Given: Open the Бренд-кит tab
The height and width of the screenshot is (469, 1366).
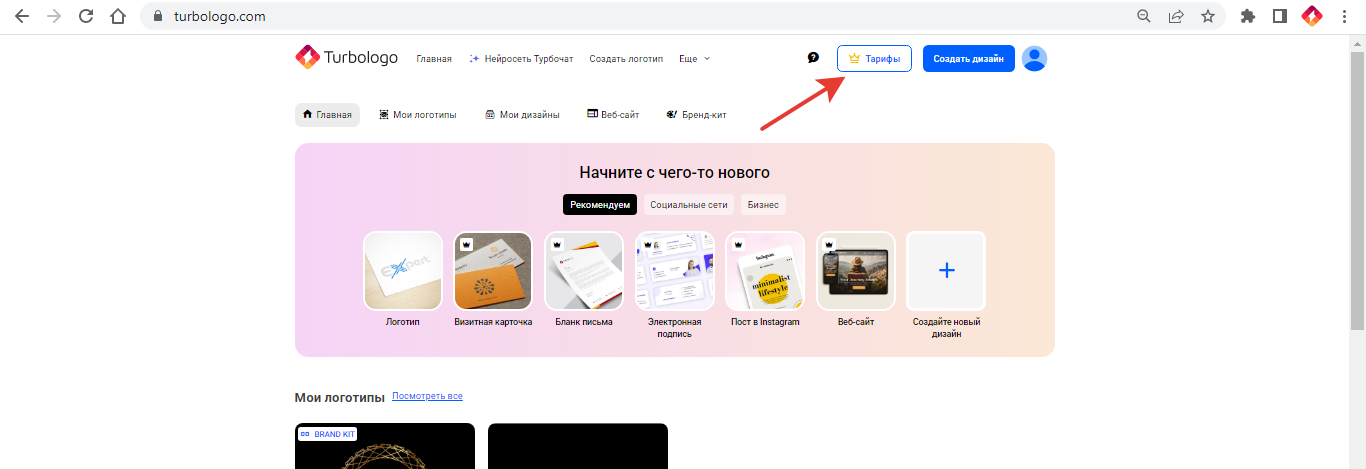Looking at the screenshot, I should coord(696,115).
